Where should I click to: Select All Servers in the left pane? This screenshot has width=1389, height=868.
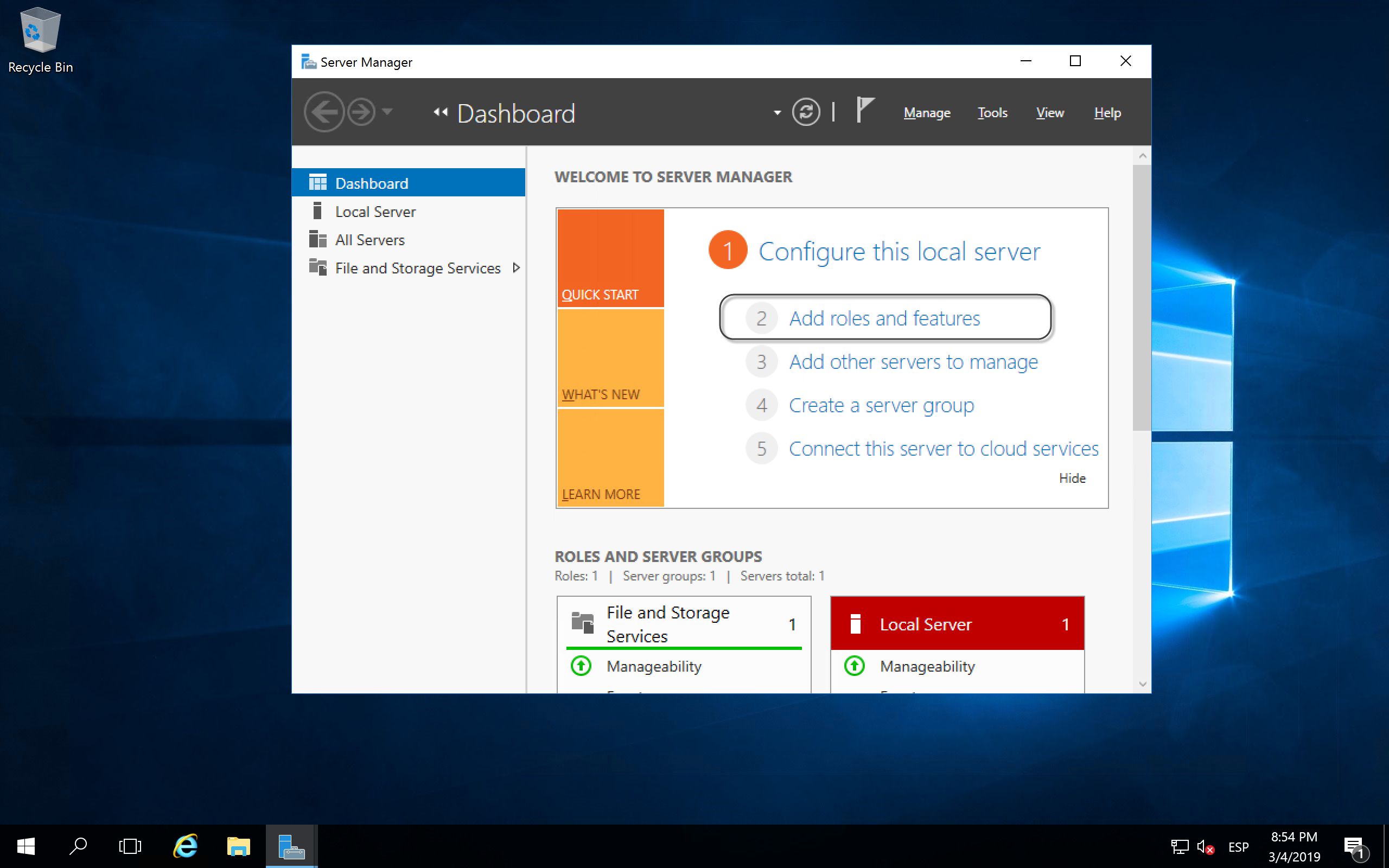tap(409, 239)
